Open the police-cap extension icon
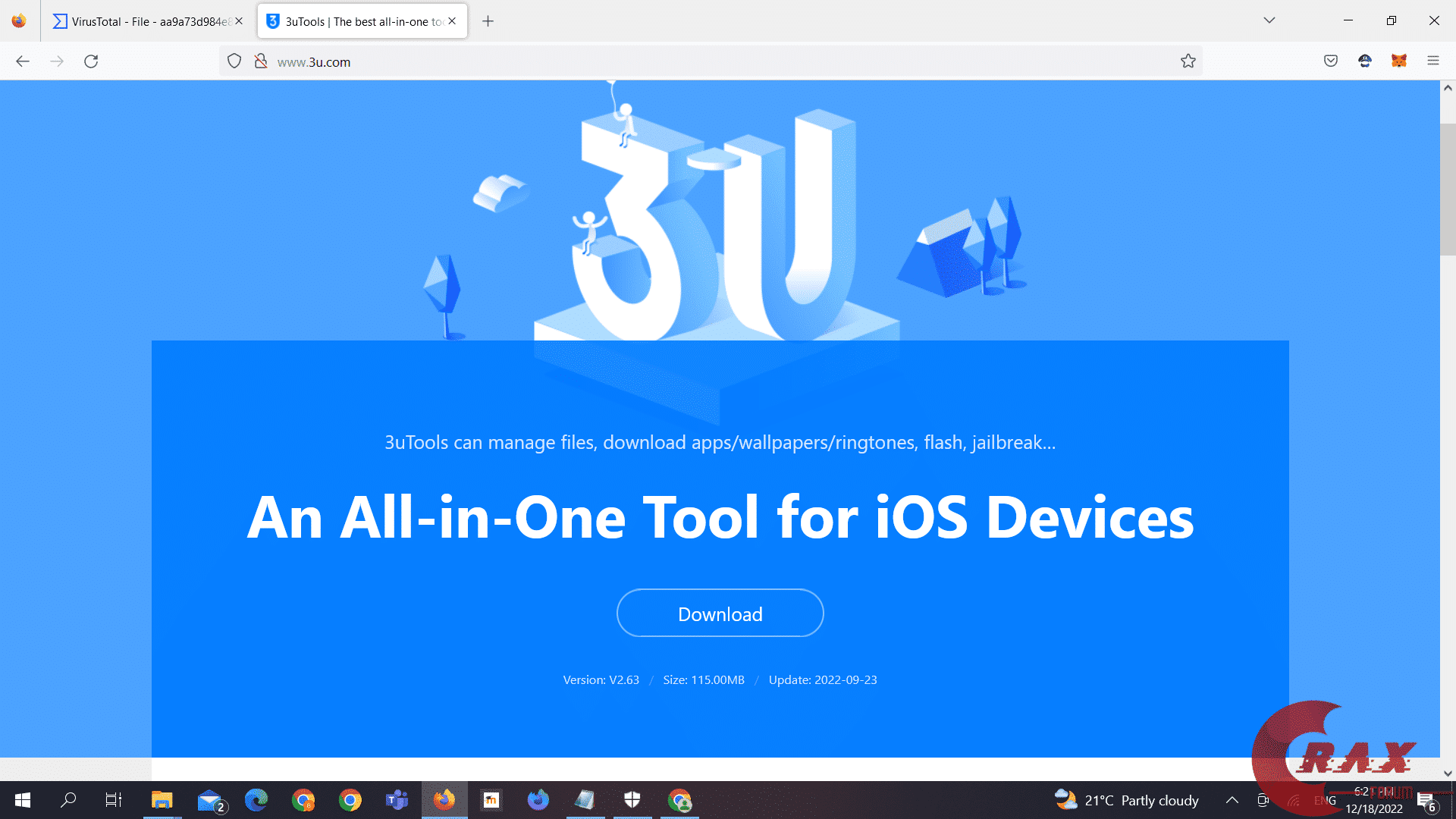The width and height of the screenshot is (1456, 819). [1365, 61]
